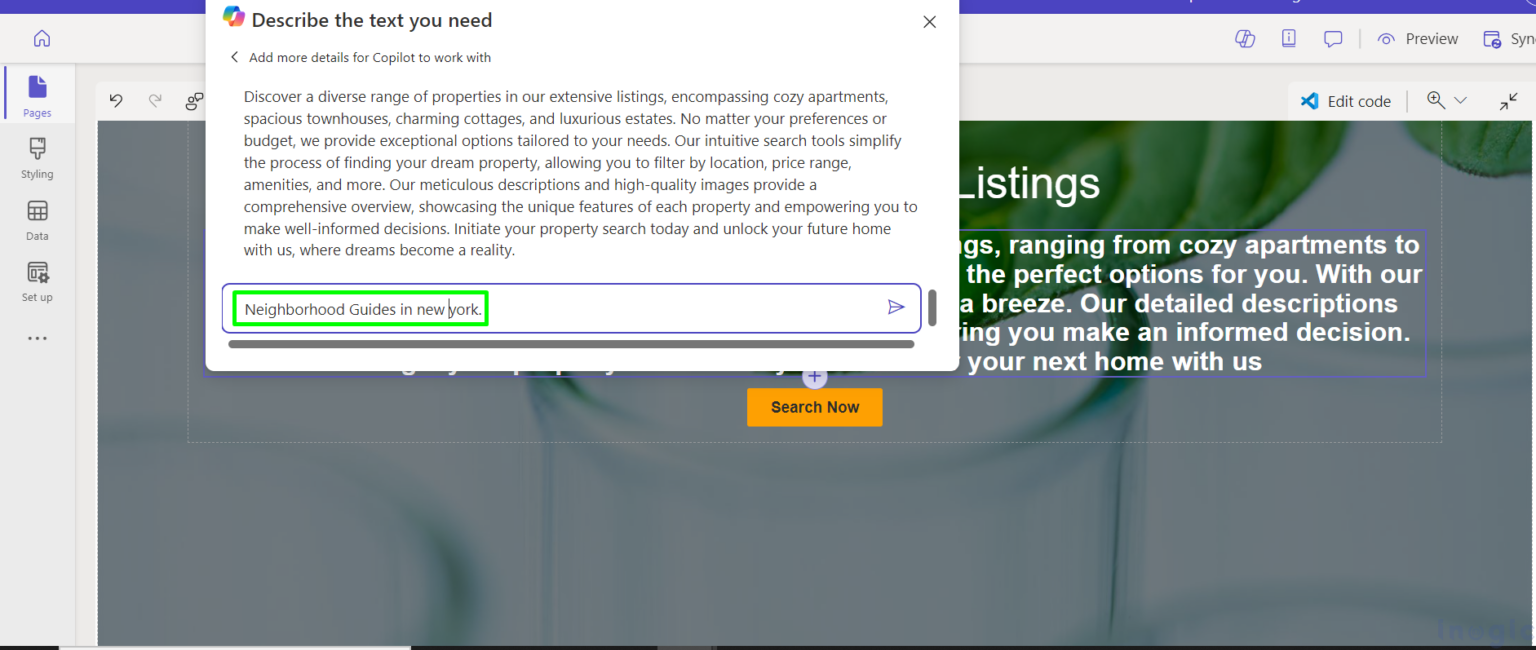
Task: Open the Pages panel in the sidebar
Action: pos(37,94)
